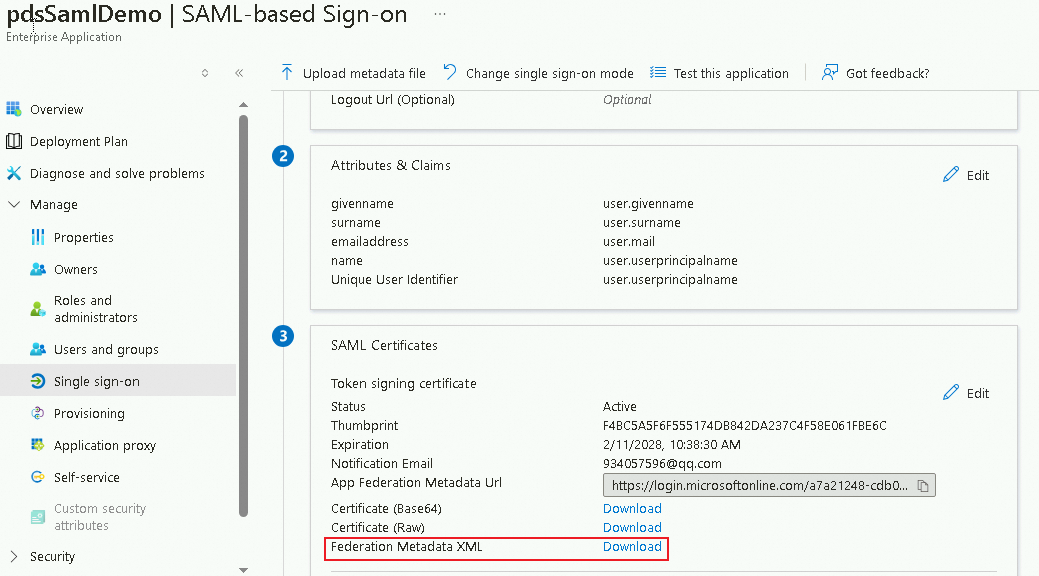This screenshot has height=576, width=1039.
Task: Download Federation Metadata XML
Action: tap(632, 547)
